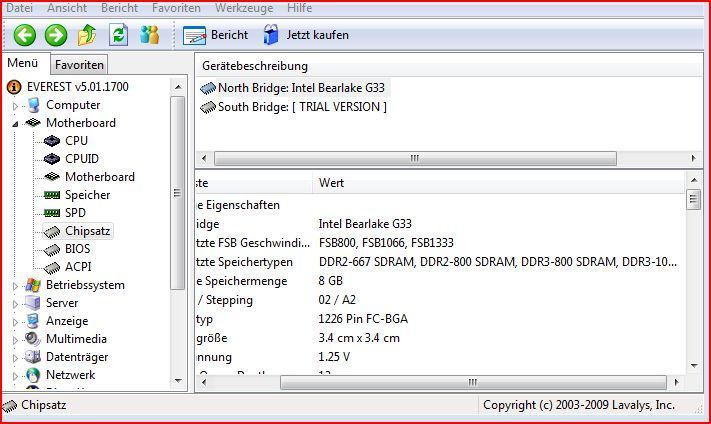Select the top-level Motherboard tree node
This screenshot has height=424, width=711.
81,123
